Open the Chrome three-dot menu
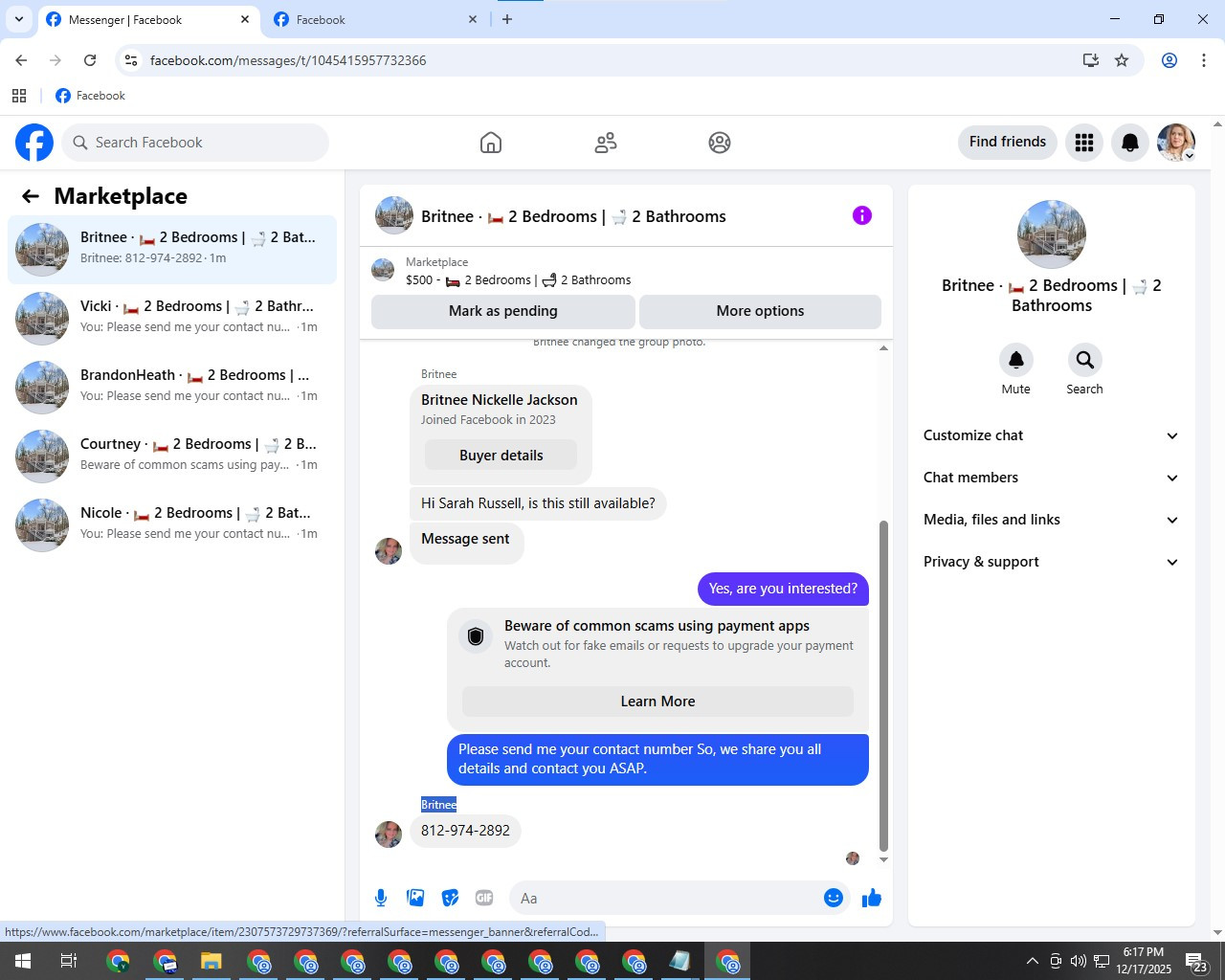Image resolution: width=1225 pixels, height=980 pixels. 1204,60
